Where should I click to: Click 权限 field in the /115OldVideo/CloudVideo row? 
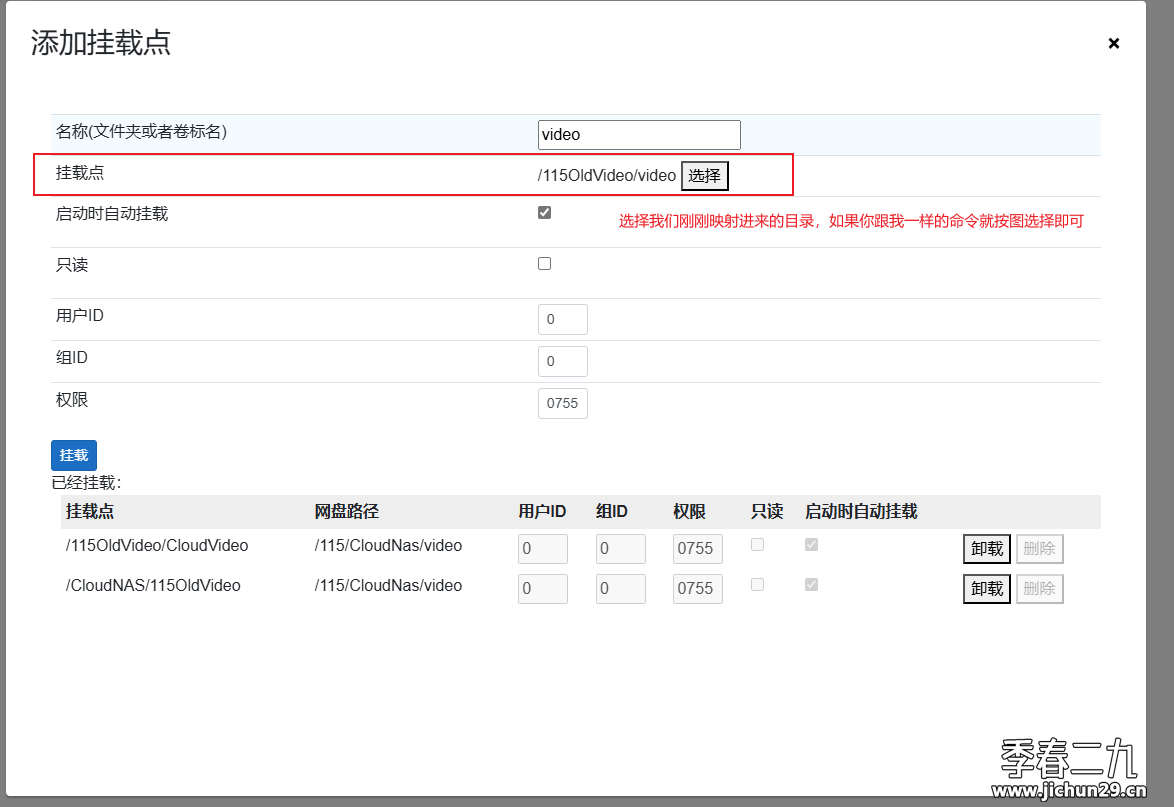point(697,549)
